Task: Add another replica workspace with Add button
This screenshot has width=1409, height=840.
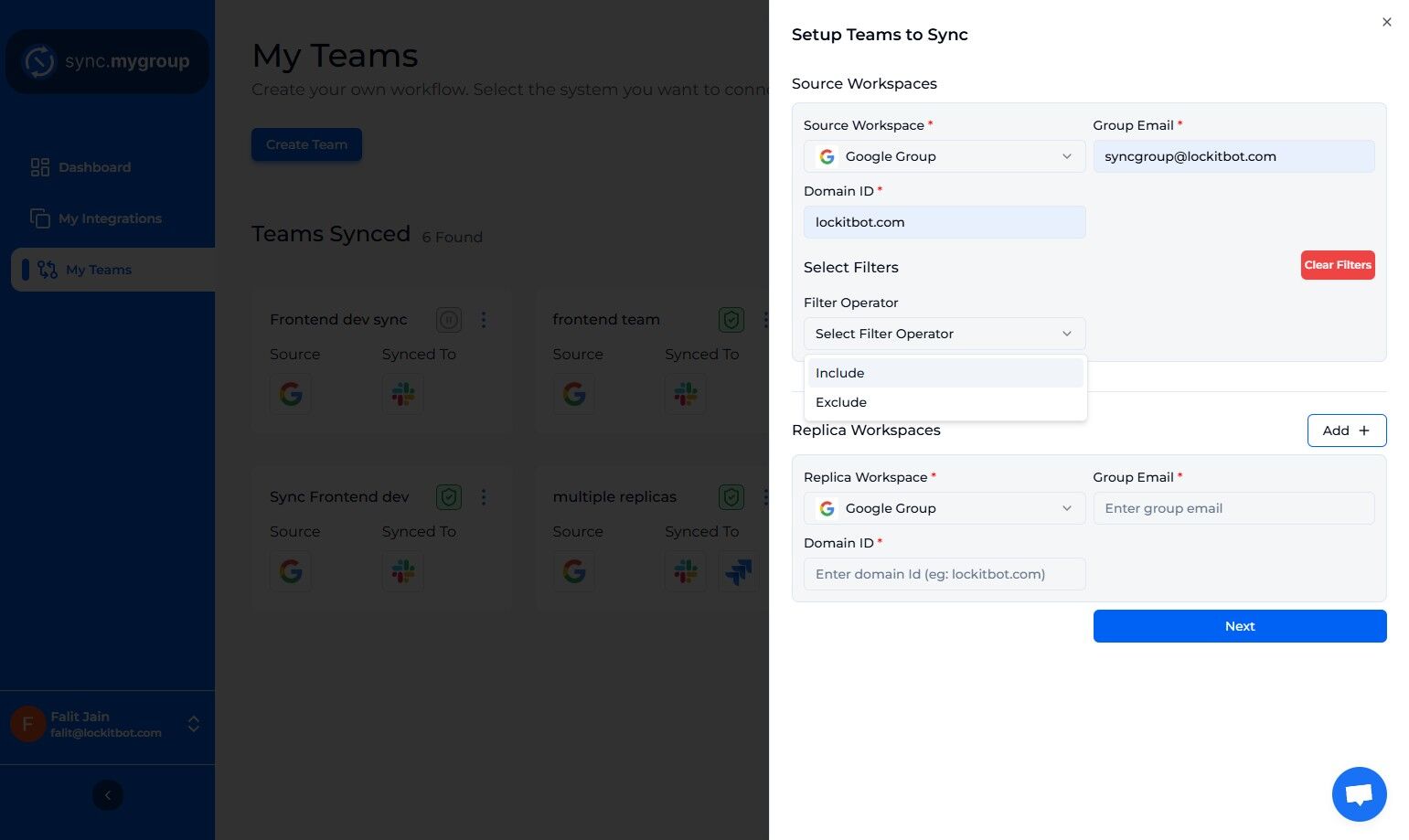Action: (1347, 431)
